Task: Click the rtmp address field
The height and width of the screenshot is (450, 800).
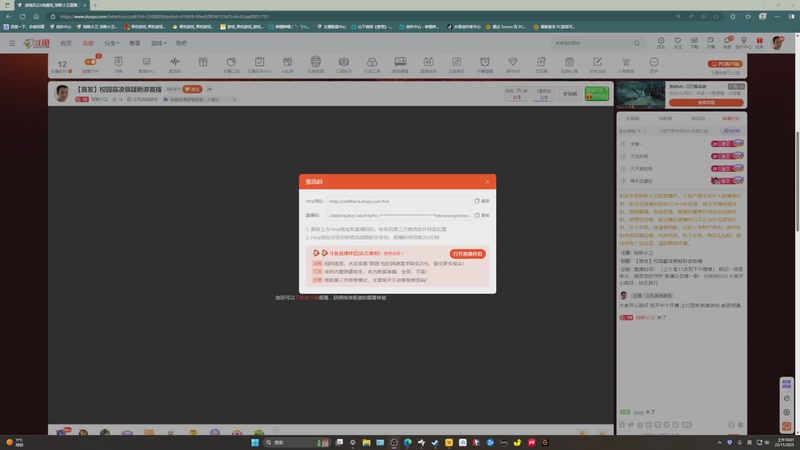Action: point(398,201)
